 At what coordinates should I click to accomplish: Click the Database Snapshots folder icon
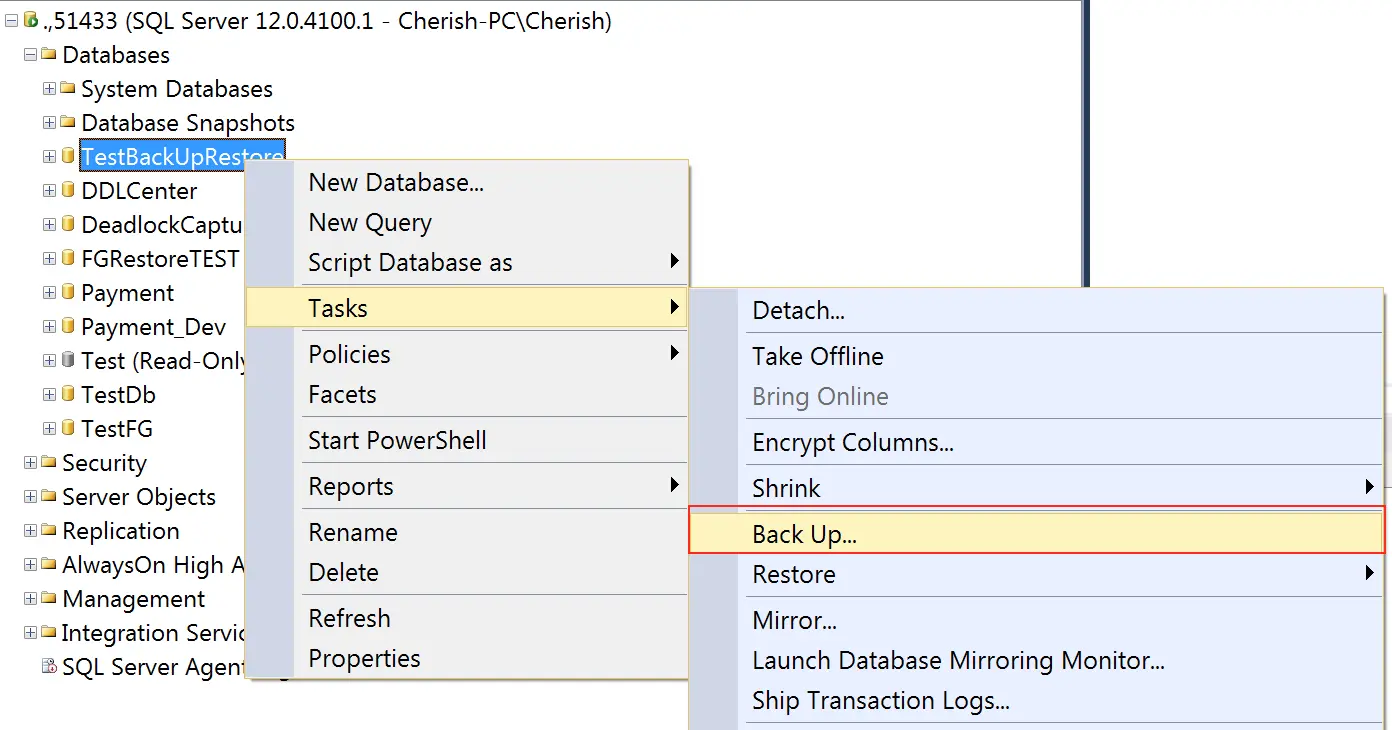click(68, 122)
